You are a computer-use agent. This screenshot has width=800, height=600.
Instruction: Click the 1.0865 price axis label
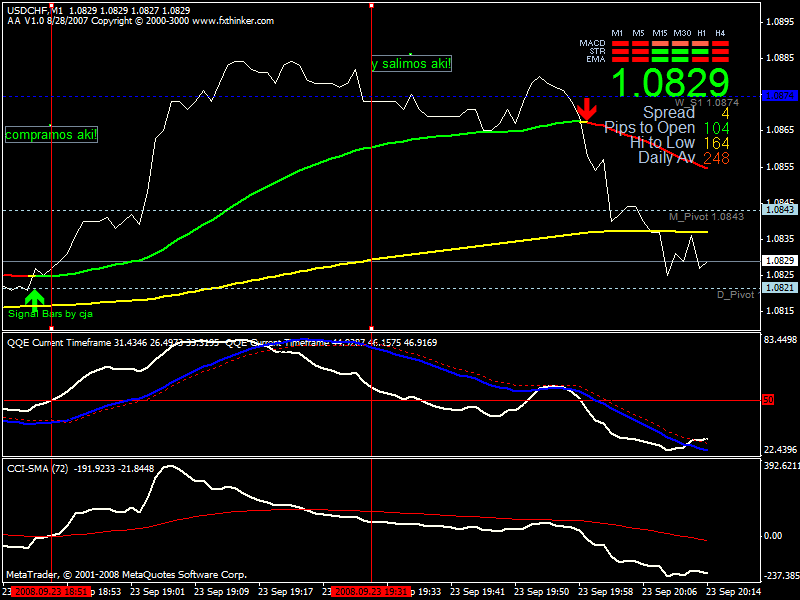780,130
